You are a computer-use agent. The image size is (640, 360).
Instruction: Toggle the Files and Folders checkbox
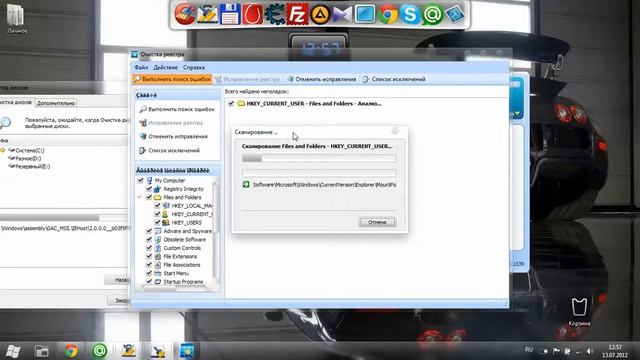coord(149,197)
